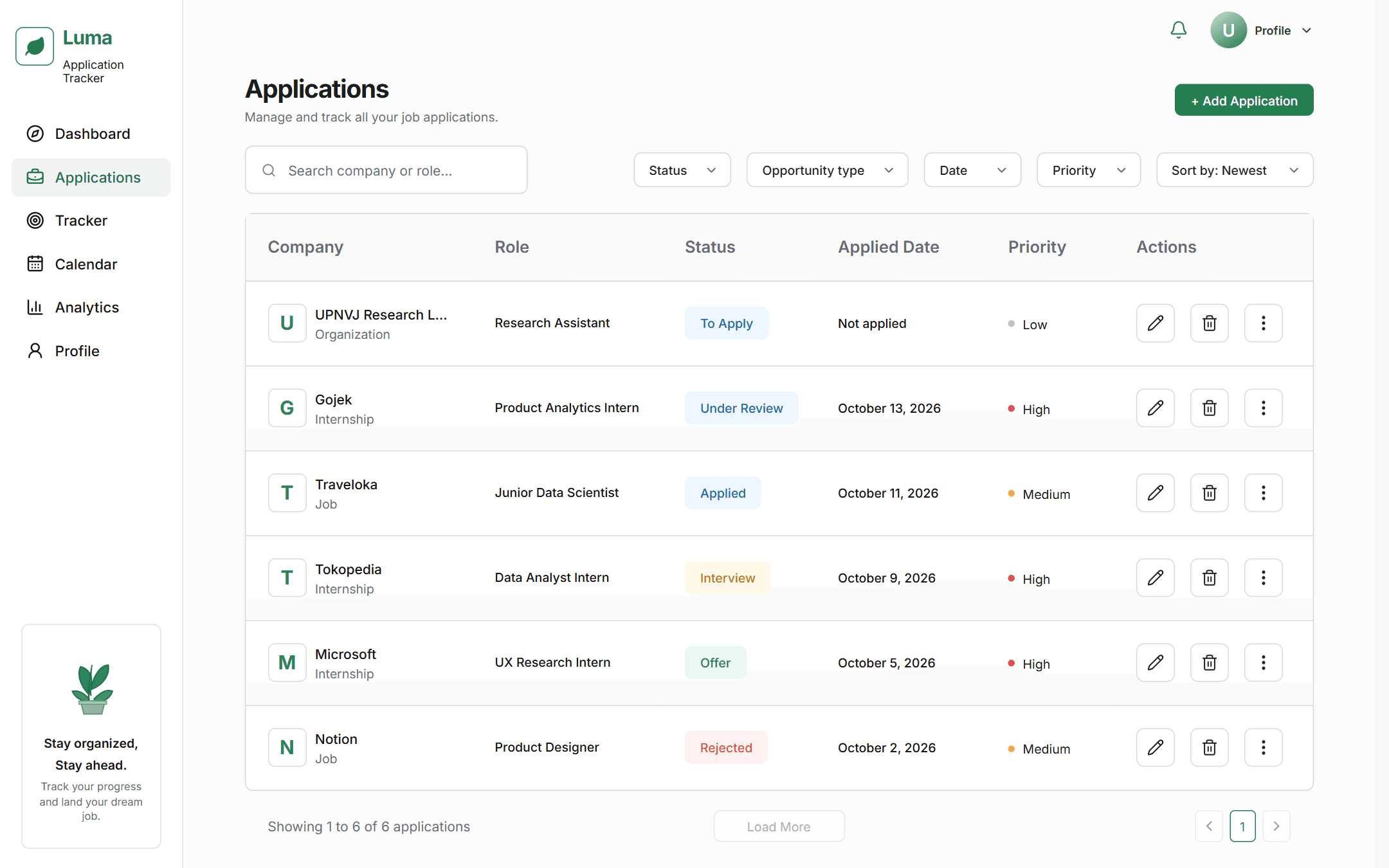The height and width of the screenshot is (868, 1389).
Task: Select Applications in the sidebar
Action: click(x=91, y=177)
